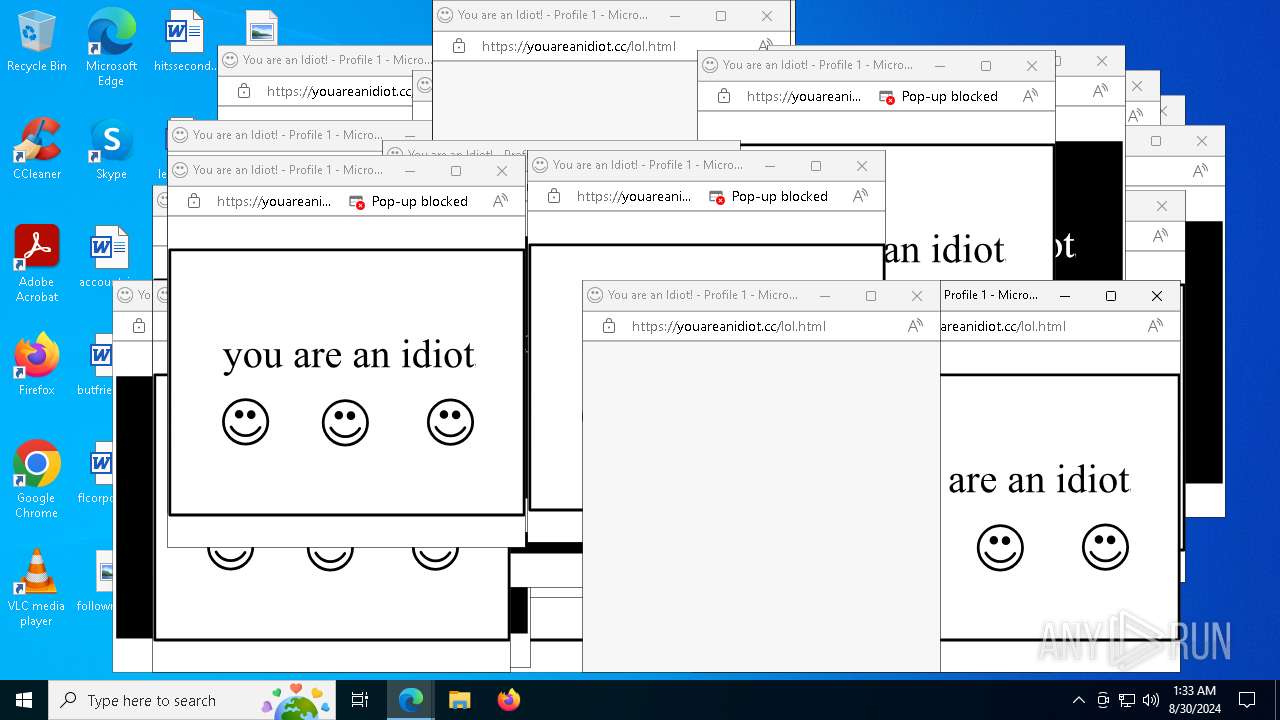This screenshot has width=1280, height=720.
Task: Focus the areanidiot.cc/lol.html address in active window
Action: pos(1003,326)
